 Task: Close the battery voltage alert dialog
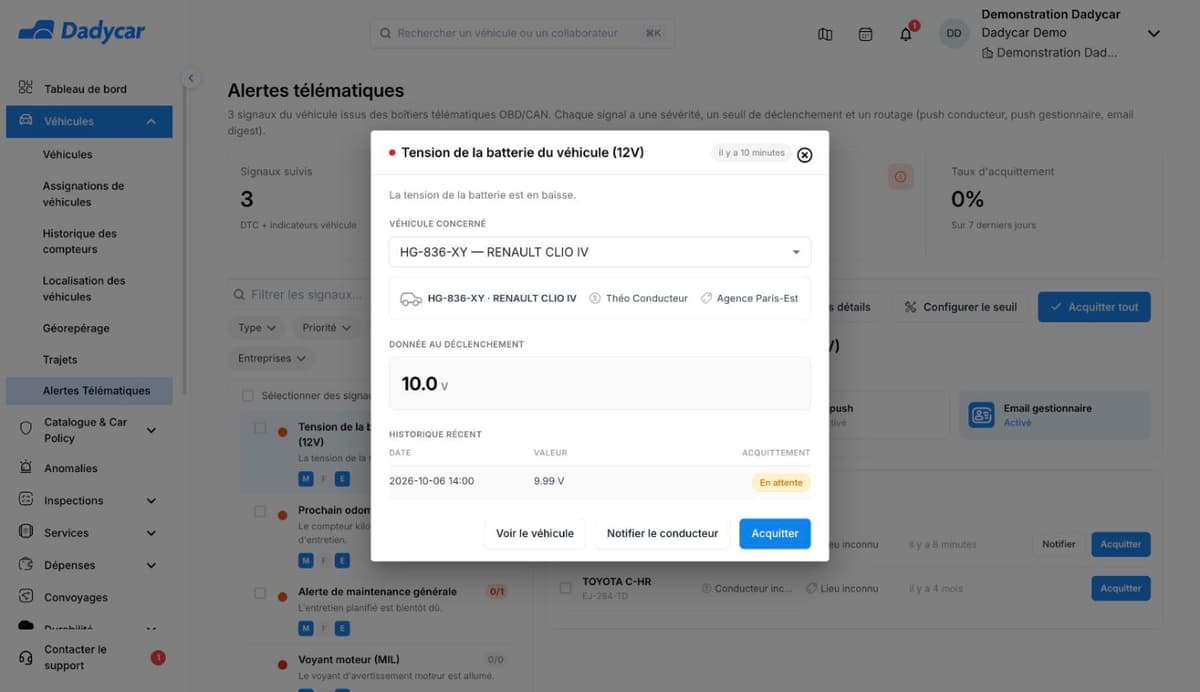point(805,155)
